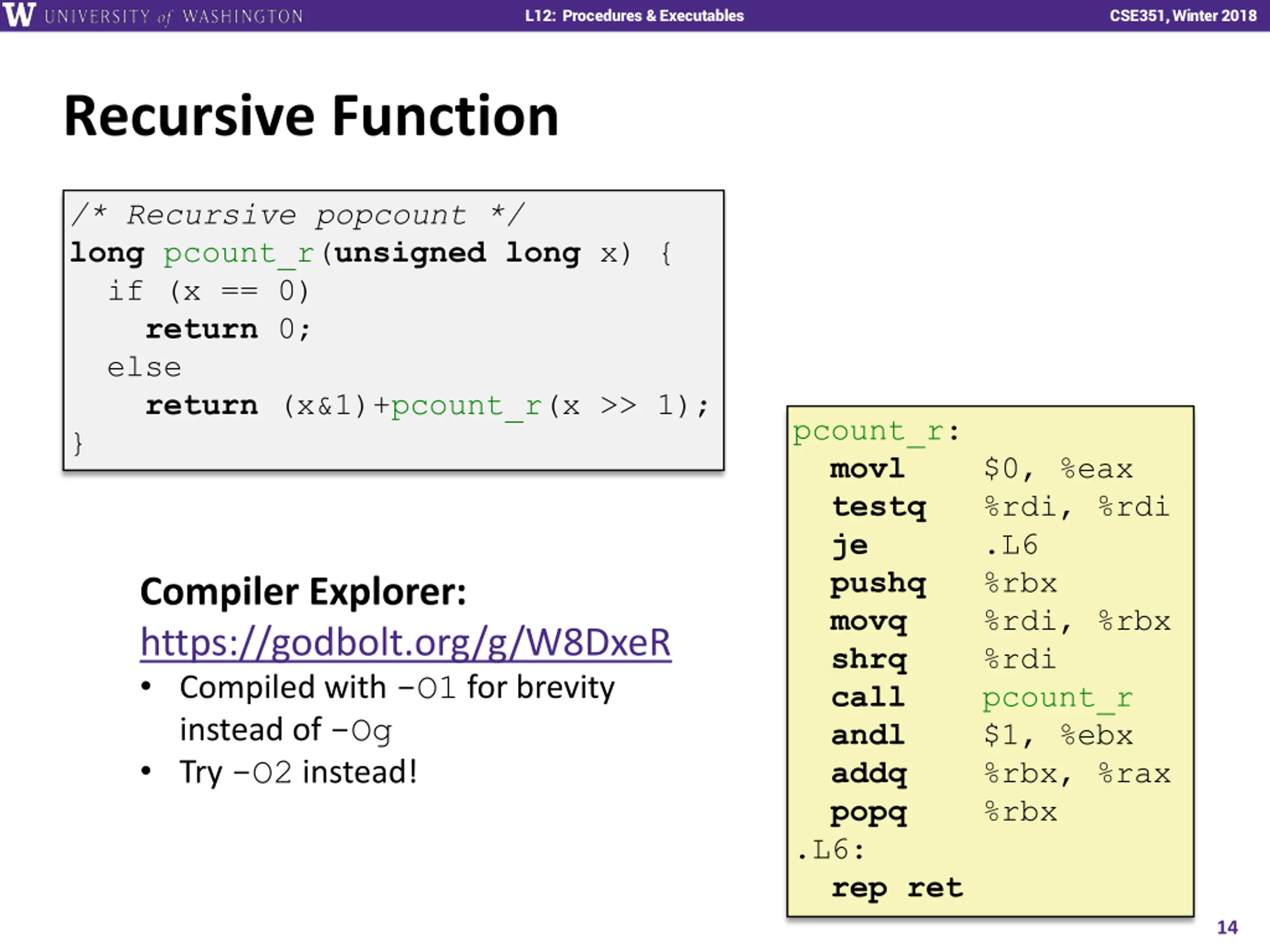Click the 'testq %rdi, %rdi' instruction
This screenshot has height=952, width=1270.
point(1001,507)
